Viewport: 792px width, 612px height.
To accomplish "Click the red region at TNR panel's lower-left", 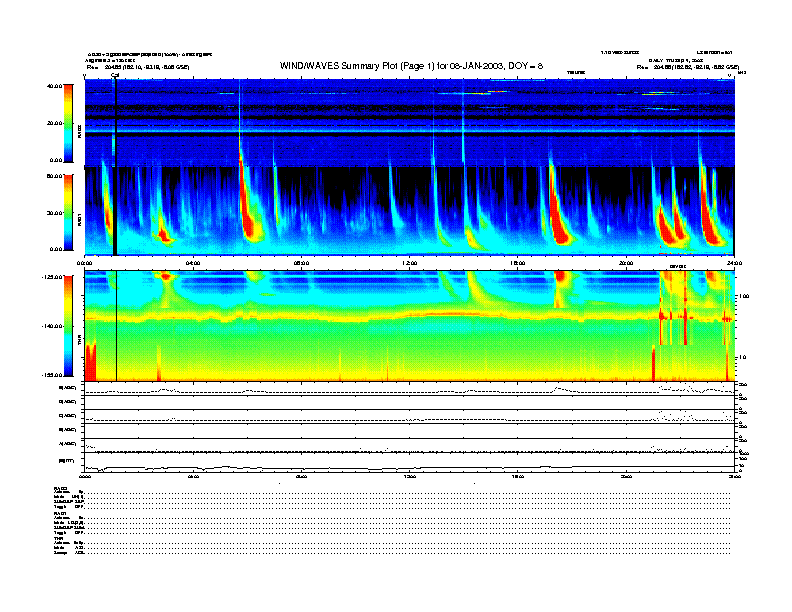I will click(x=90, y=362).
